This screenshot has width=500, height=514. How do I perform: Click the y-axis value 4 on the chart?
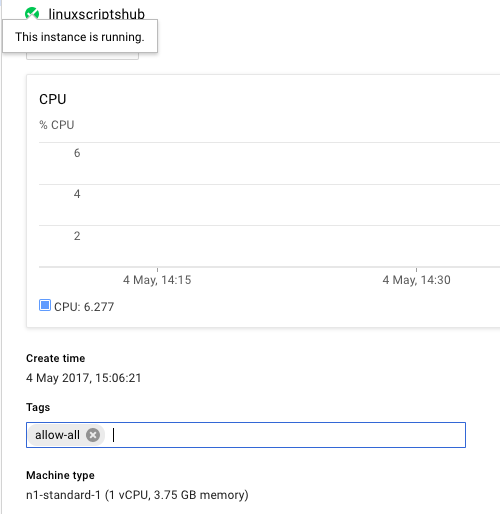[77, 194]
